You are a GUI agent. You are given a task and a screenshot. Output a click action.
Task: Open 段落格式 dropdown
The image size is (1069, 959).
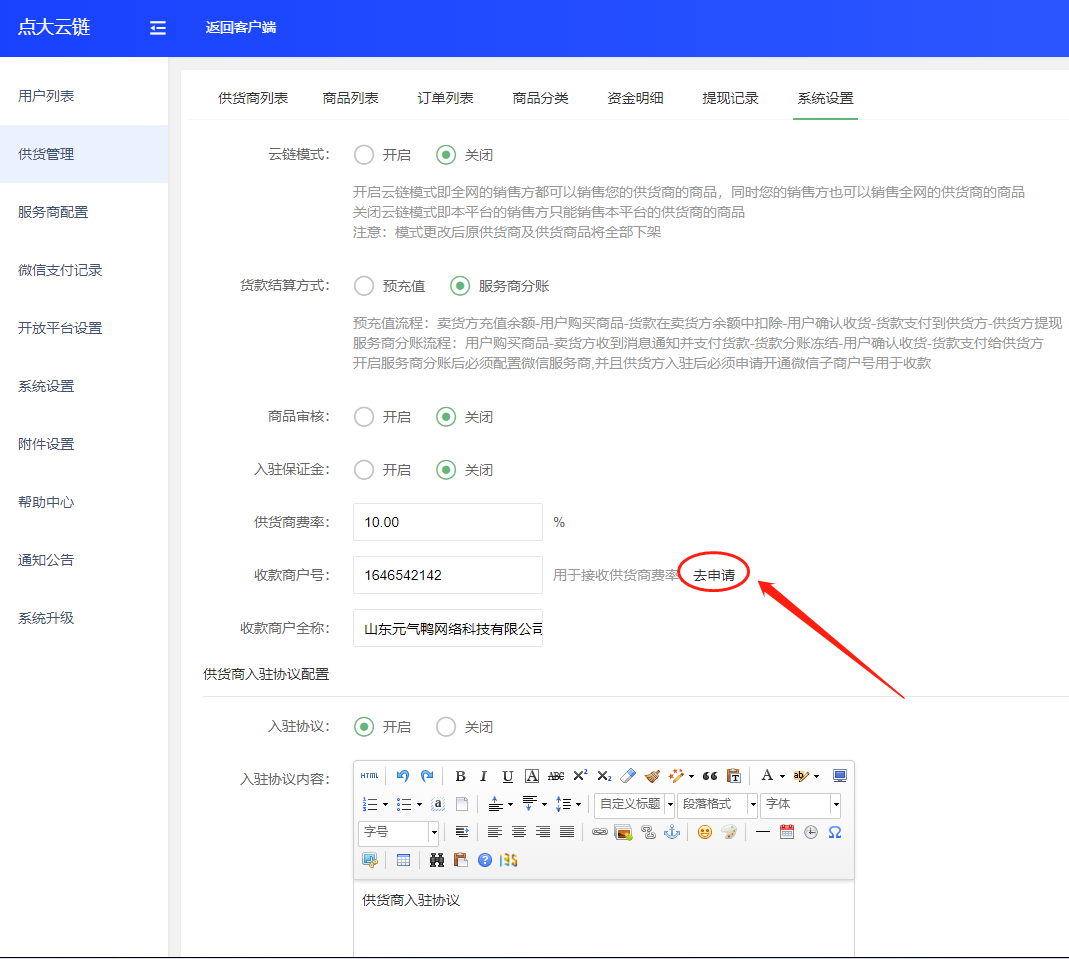717,804
